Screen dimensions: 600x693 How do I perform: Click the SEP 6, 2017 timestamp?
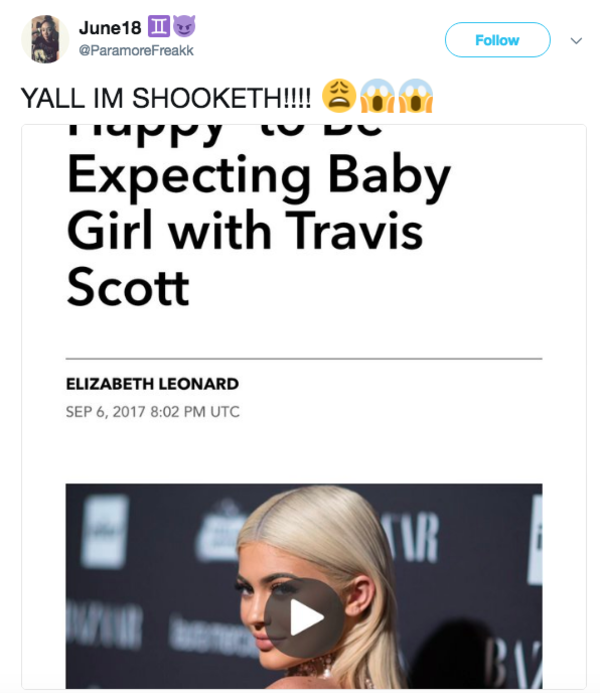(x=152, y=411)
